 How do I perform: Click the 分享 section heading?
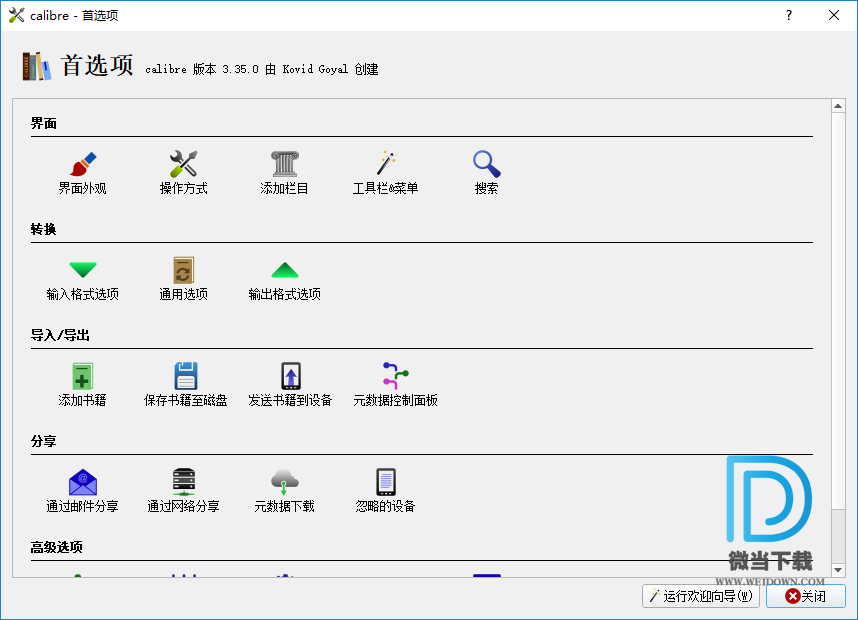44,441
